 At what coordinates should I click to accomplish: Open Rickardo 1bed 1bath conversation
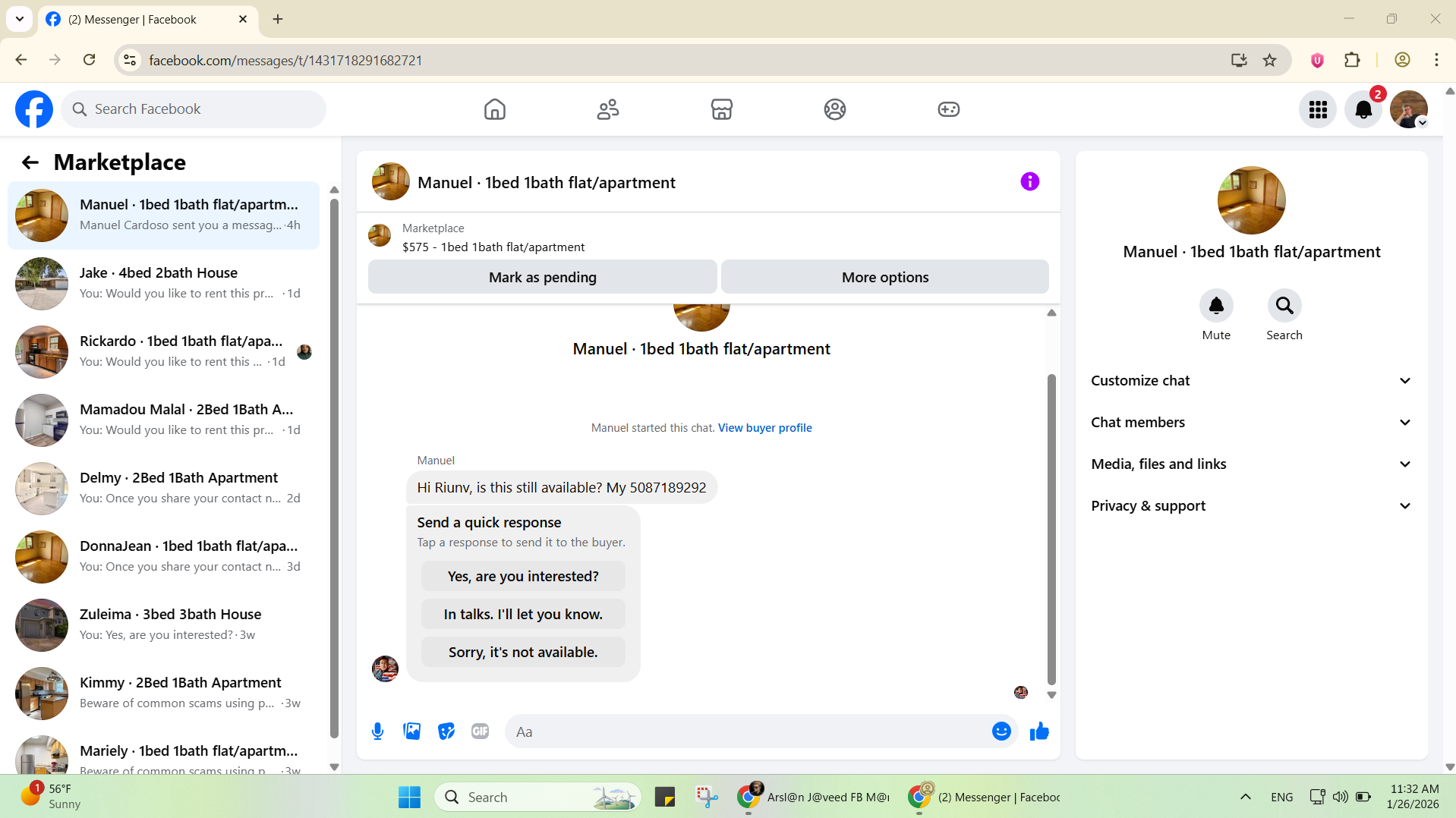coord(163,352)
